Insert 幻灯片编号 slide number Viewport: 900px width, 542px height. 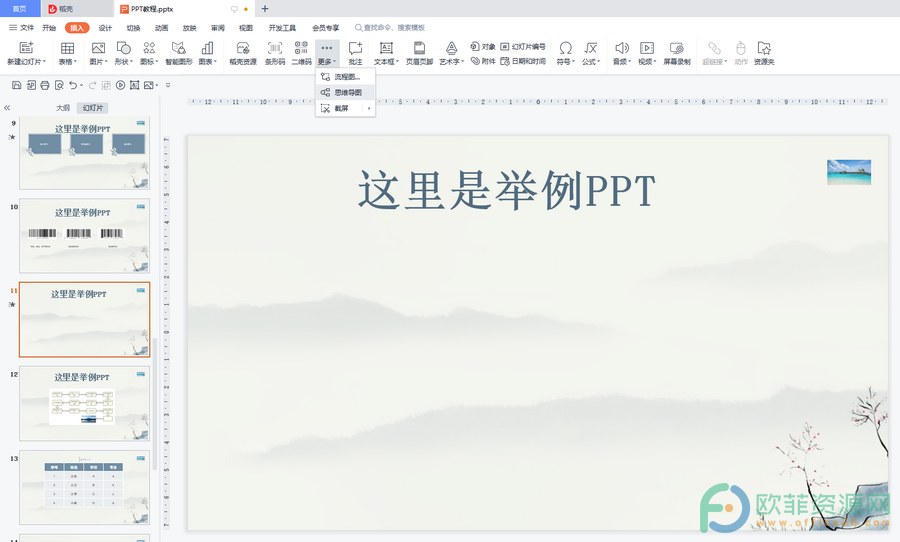point(523,47)
